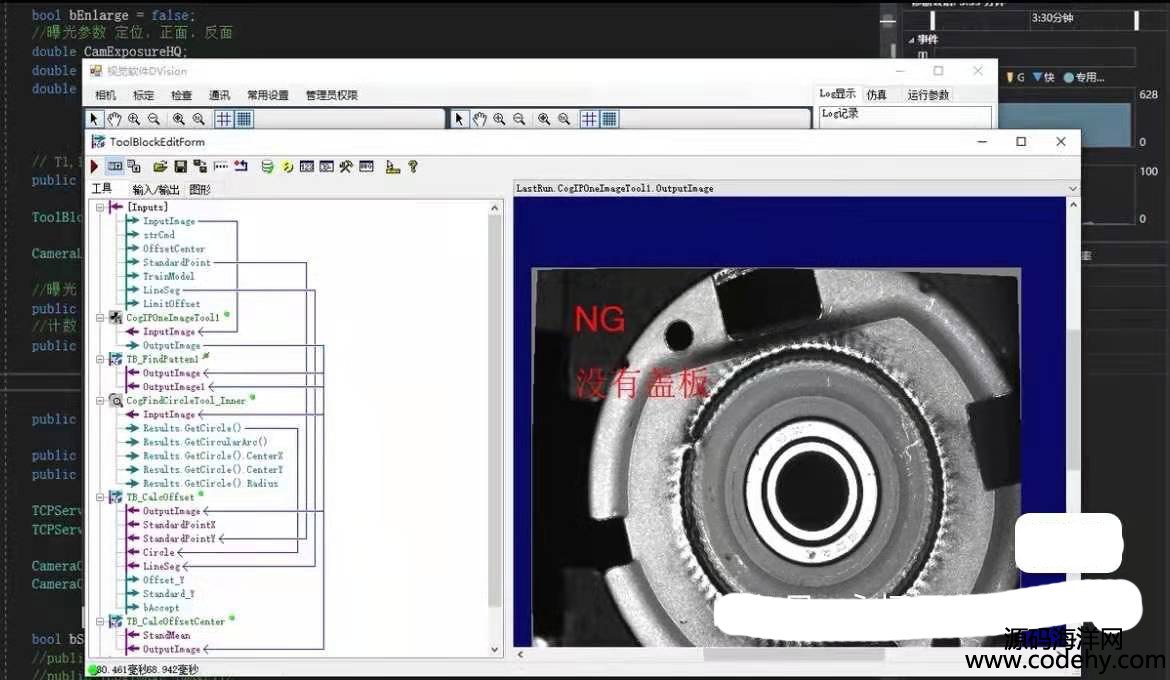Switch to the 仿真 tab
The height and width of the screenshot is (680, 1170).
877,95
